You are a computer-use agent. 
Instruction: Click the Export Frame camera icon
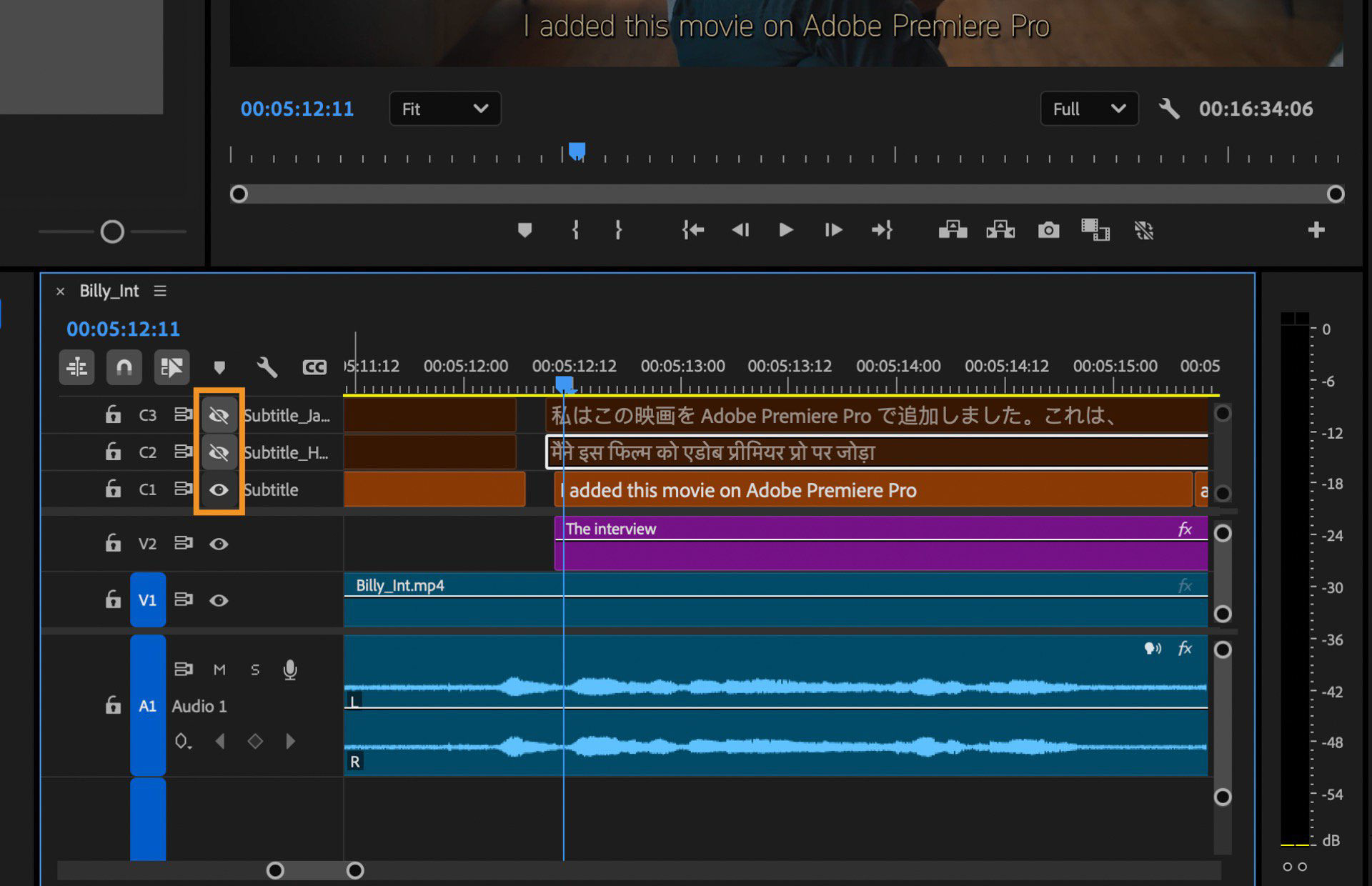(1048, 230)
